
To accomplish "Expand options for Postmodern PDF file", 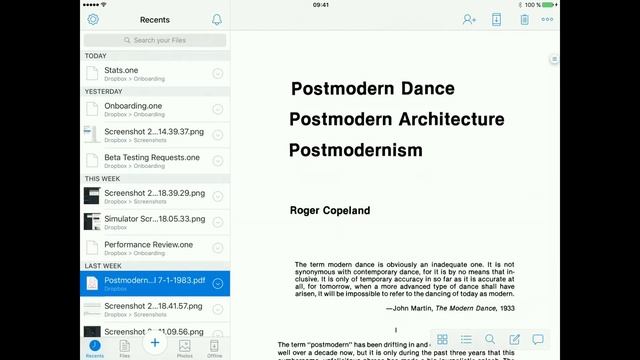I will click(218, 283).
